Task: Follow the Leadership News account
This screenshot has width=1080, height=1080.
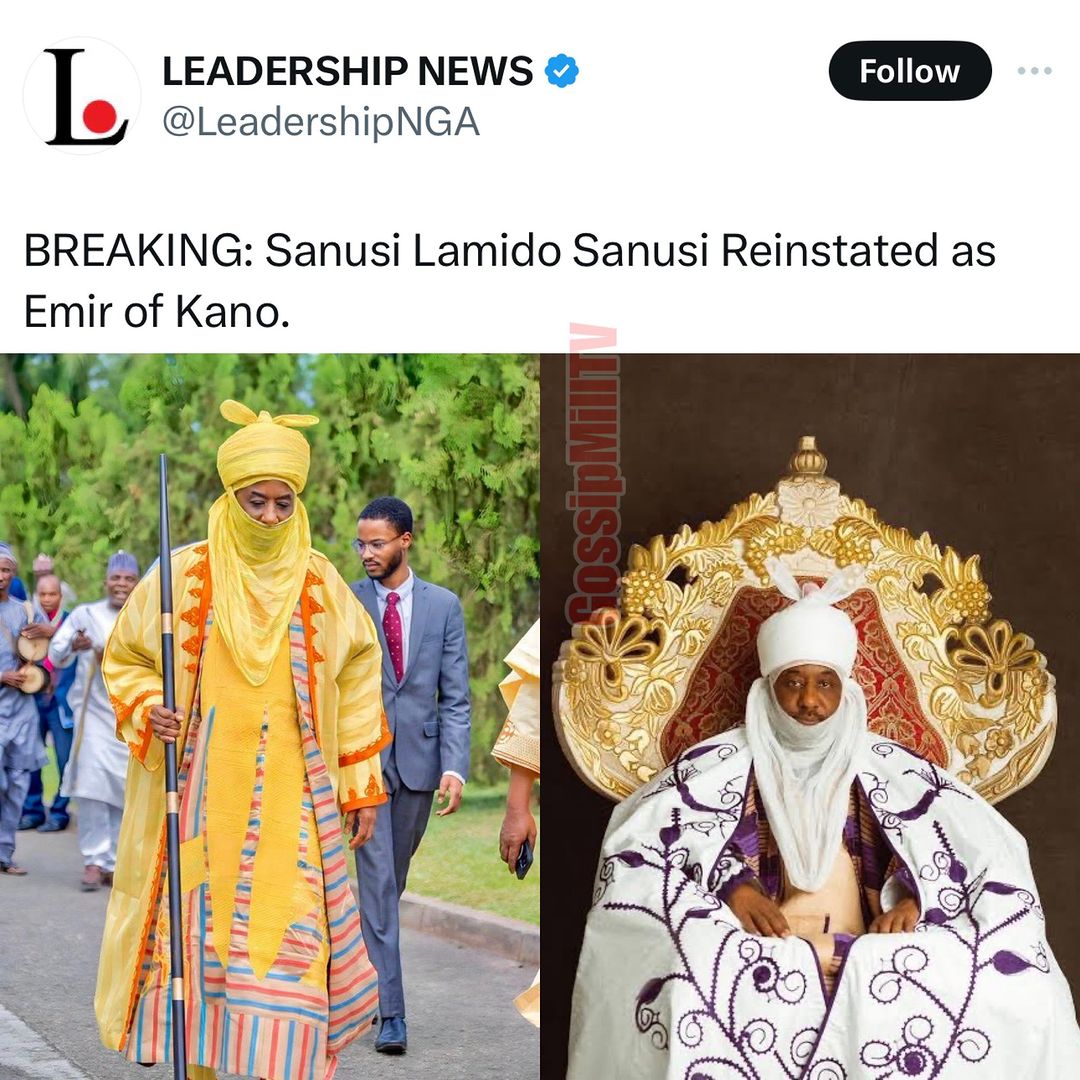Action: (909, 71)
